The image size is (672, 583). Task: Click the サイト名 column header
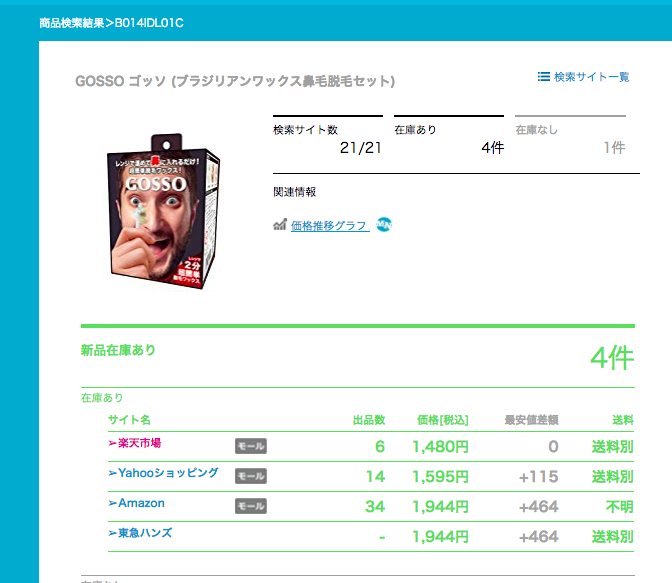129,420
